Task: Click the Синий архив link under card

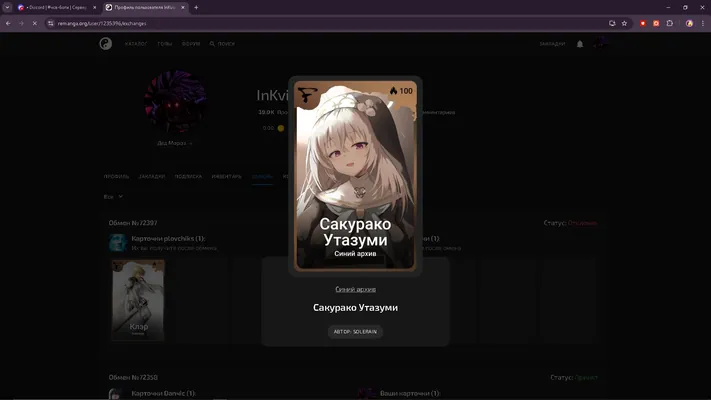Action: click(x=356, y=289)
